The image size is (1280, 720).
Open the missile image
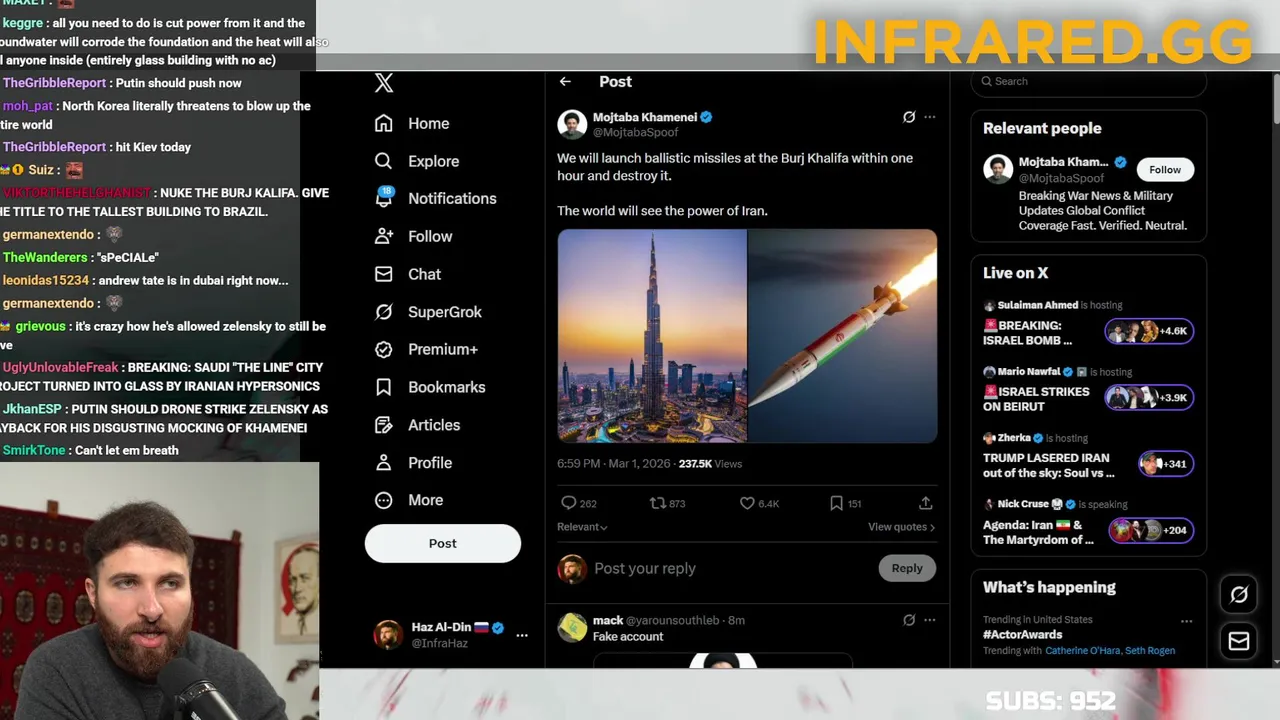click(842, 336)
